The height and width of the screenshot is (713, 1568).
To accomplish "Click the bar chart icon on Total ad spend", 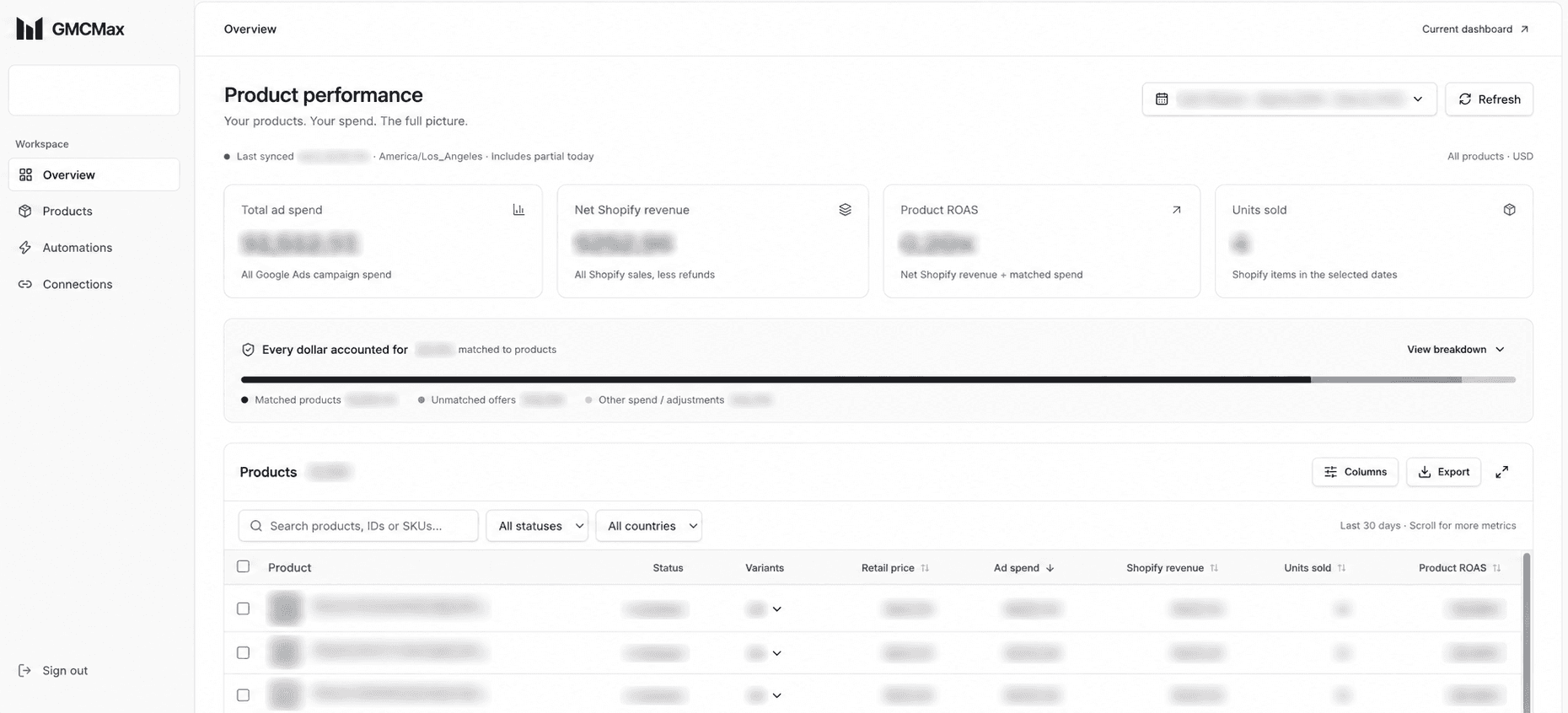I will click(x=518, y=209).
